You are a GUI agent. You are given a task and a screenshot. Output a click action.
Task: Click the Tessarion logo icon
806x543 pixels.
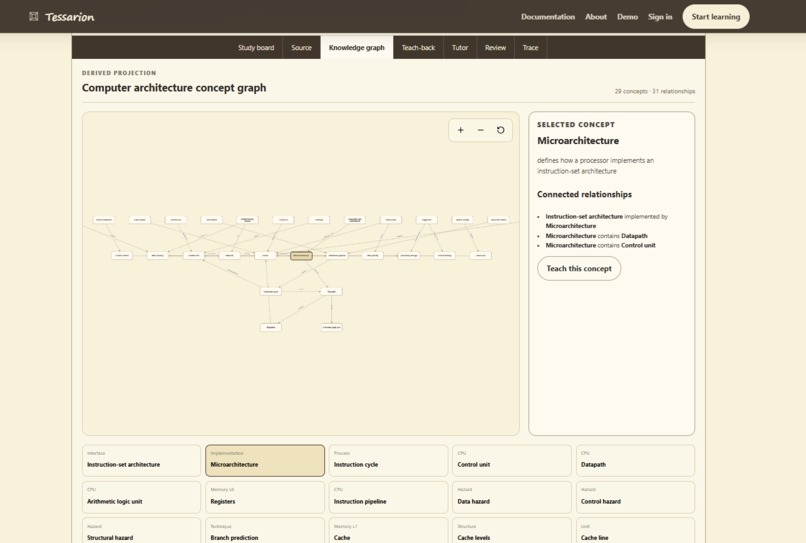(x=33, y=16)
